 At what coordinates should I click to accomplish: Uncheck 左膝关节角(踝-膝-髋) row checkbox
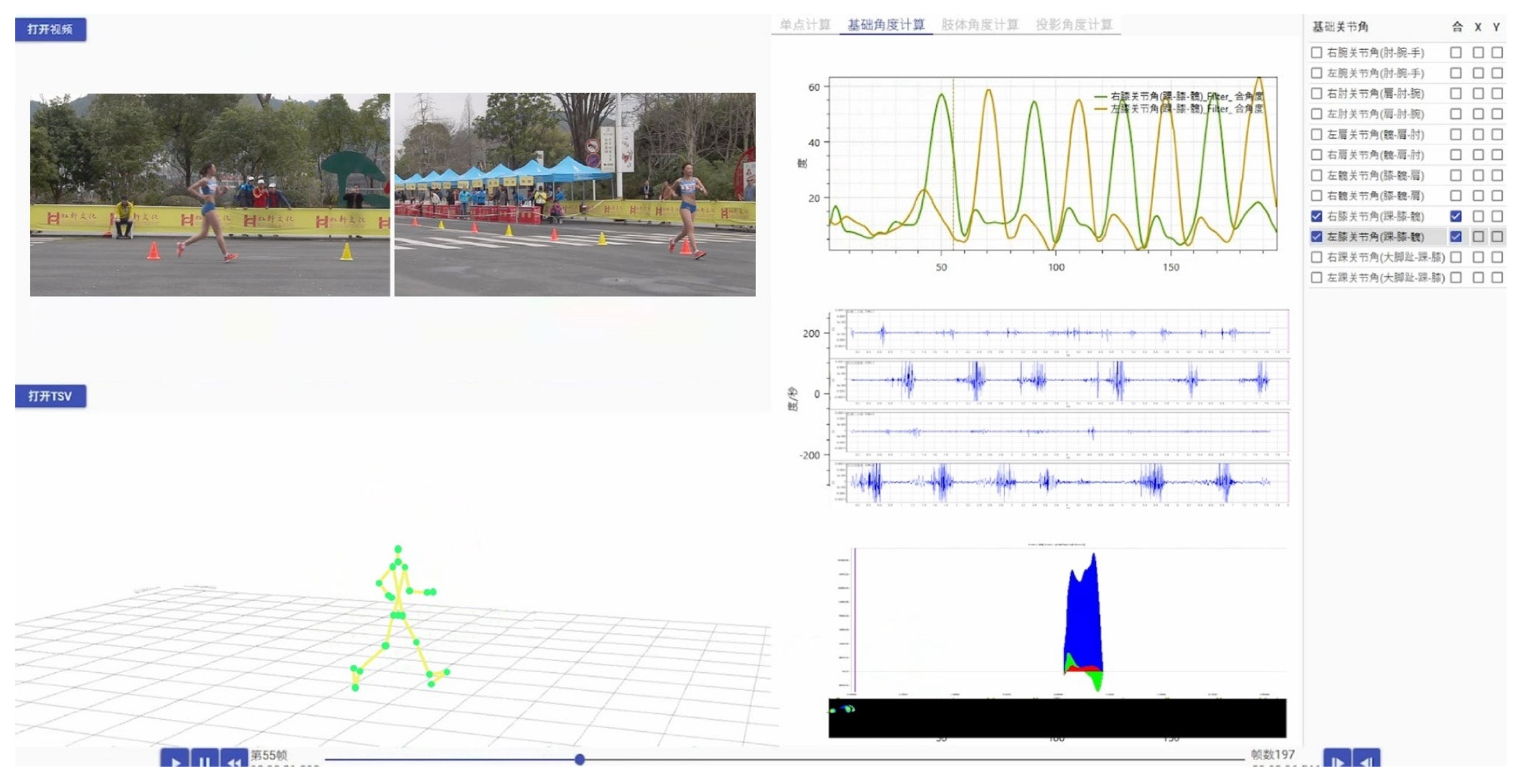coord(1316,237)
